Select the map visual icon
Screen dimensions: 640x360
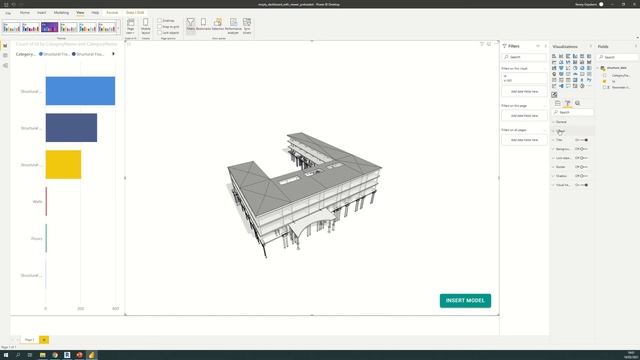pyautogui.click(x=554, y=74)
